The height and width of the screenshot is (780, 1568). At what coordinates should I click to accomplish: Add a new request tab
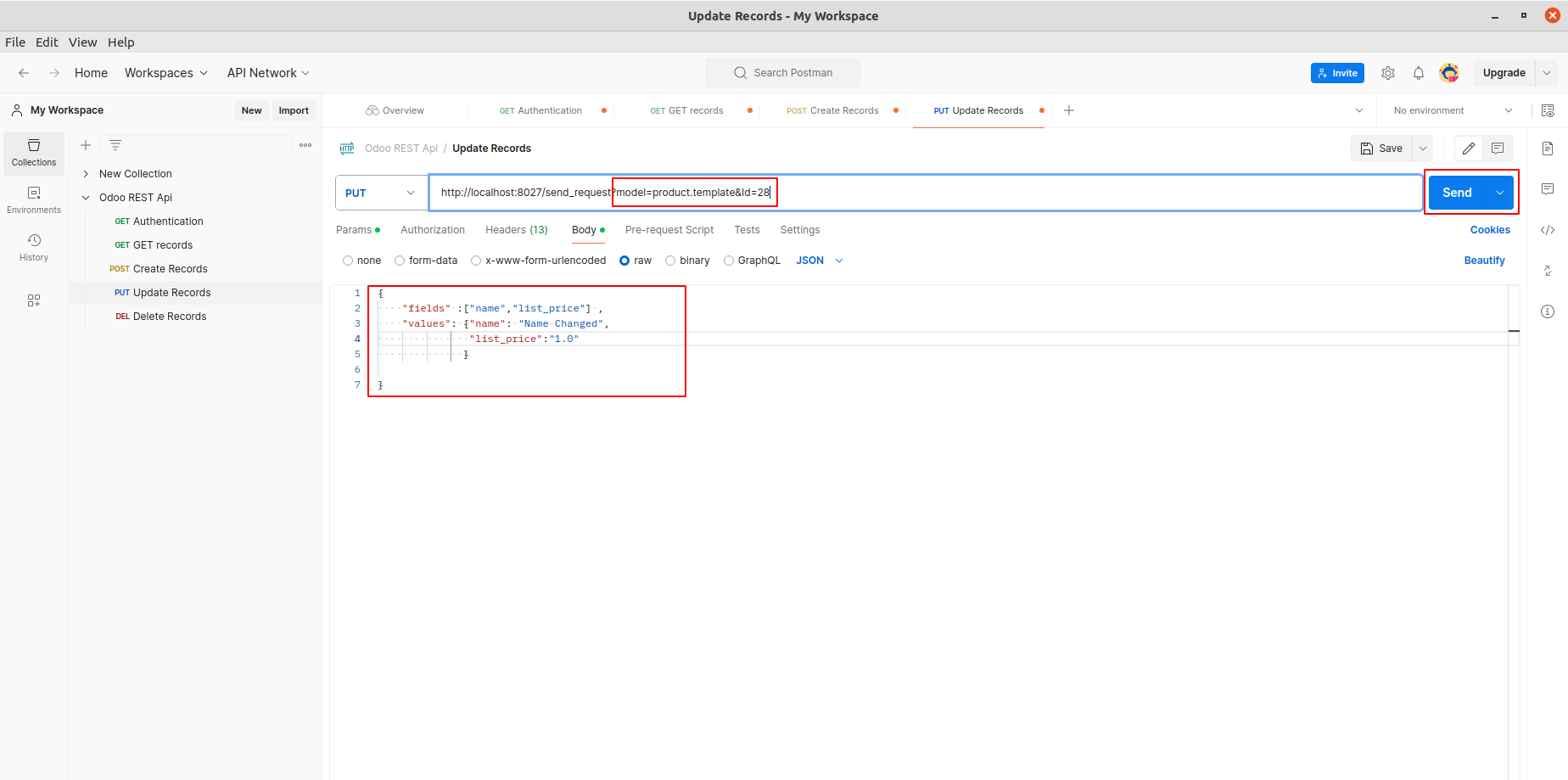tap(1069, 110)
